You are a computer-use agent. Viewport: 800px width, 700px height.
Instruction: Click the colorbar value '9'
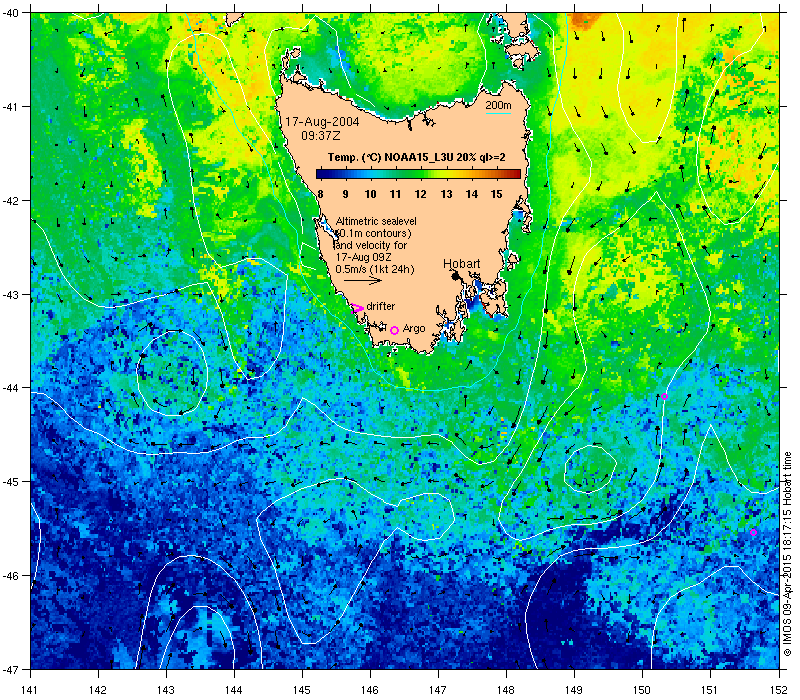point(345,194)
